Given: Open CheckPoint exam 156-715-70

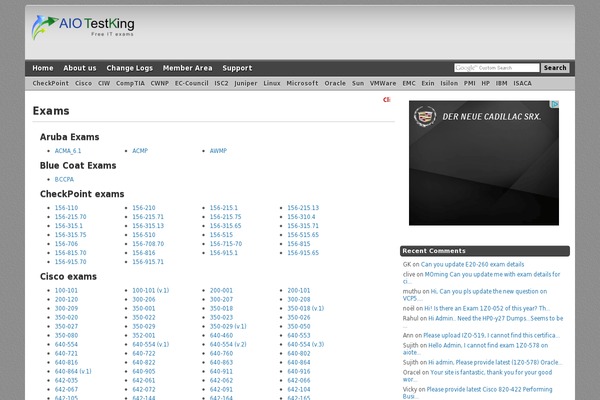Looking at the screenshot, I should pyautogui.click(x=226, y=244).
